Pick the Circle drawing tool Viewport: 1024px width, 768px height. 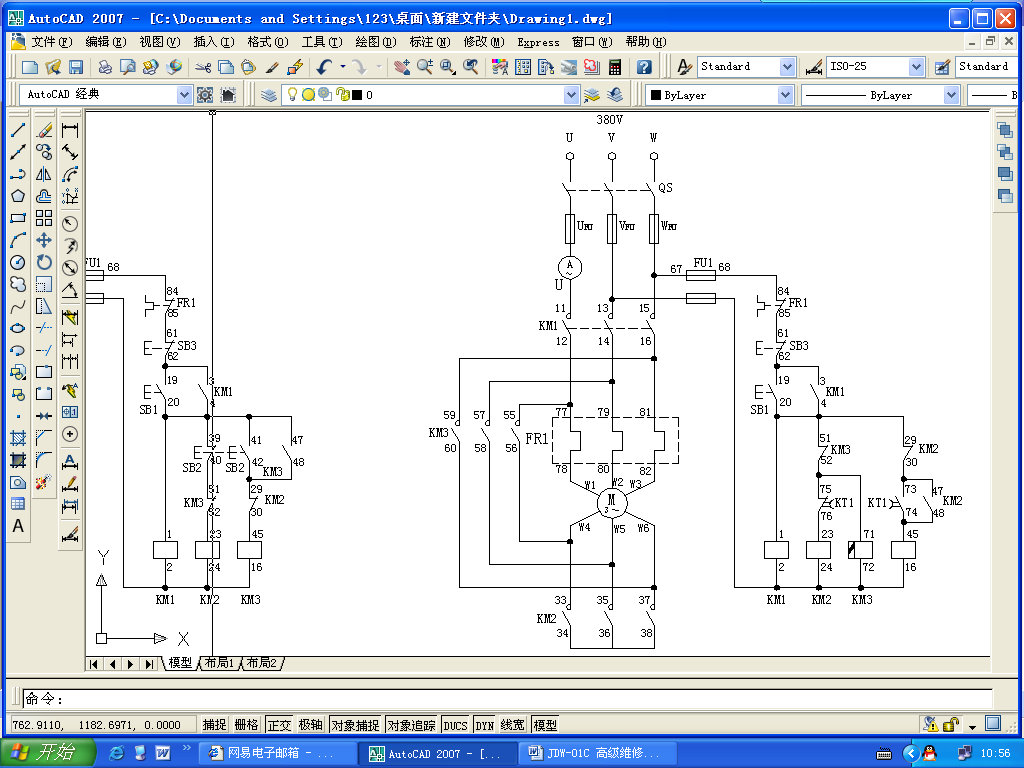[x=18, y=262]
